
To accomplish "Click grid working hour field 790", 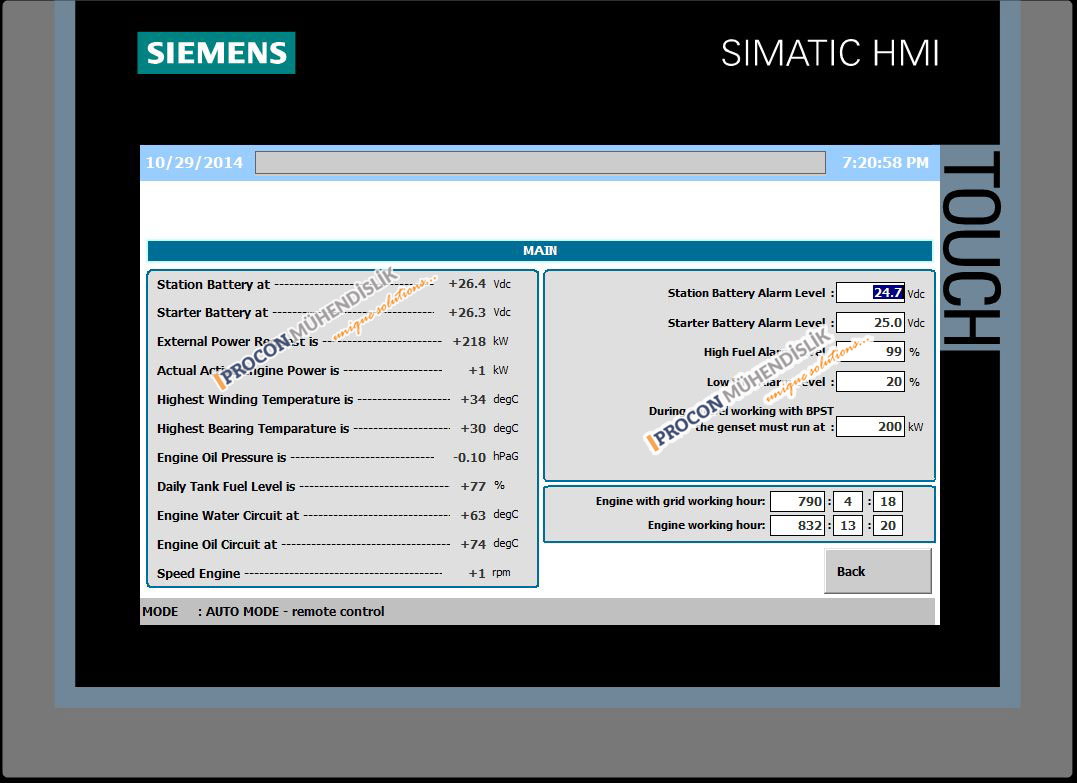I will tap(797, 501).
